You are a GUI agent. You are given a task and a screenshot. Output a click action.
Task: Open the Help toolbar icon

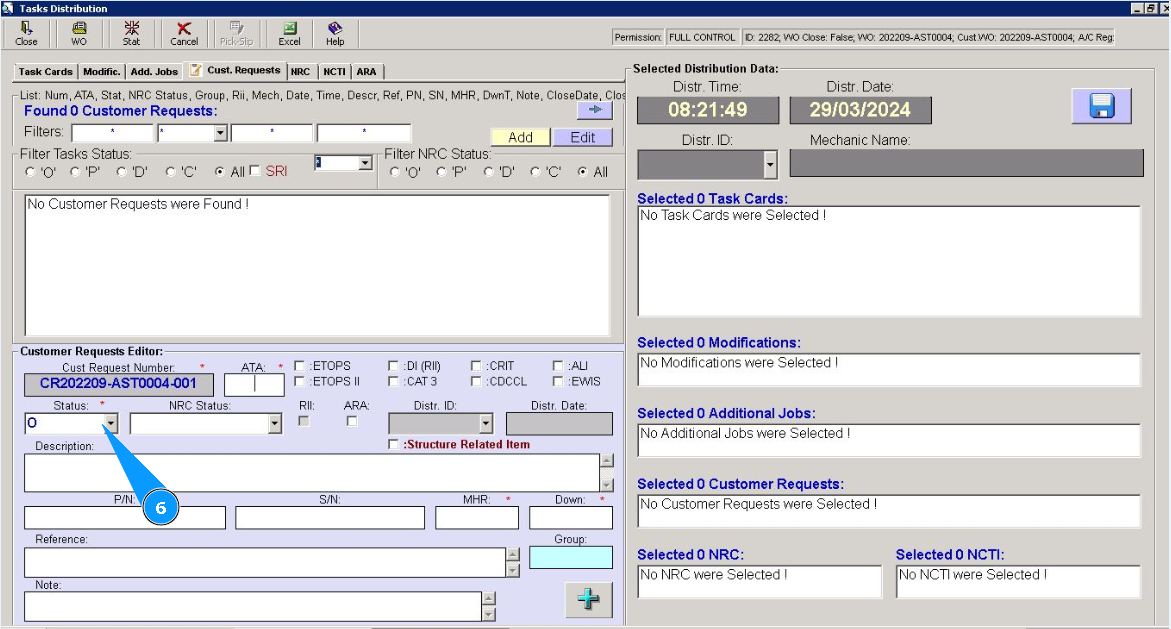(x=335, y=34)
